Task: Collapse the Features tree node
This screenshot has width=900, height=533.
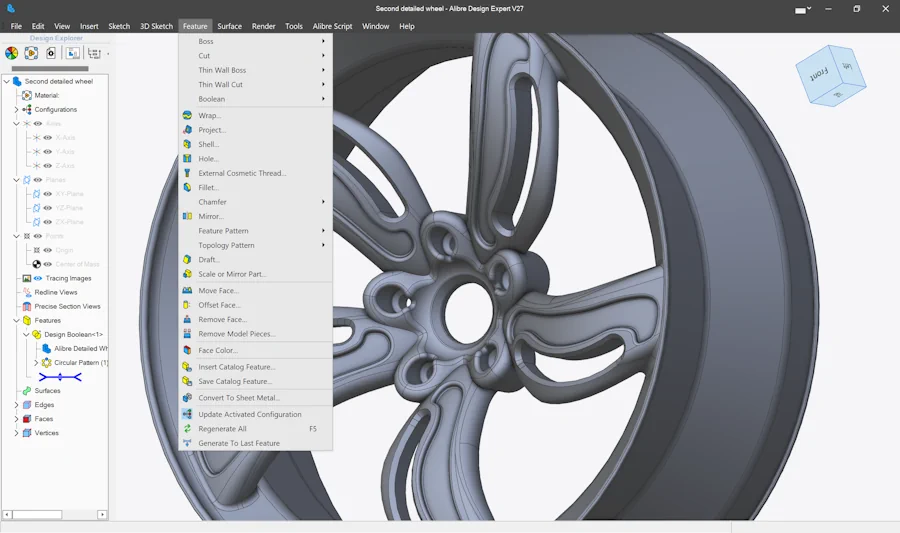Action: pyautogui.click(x=16, y=320)
